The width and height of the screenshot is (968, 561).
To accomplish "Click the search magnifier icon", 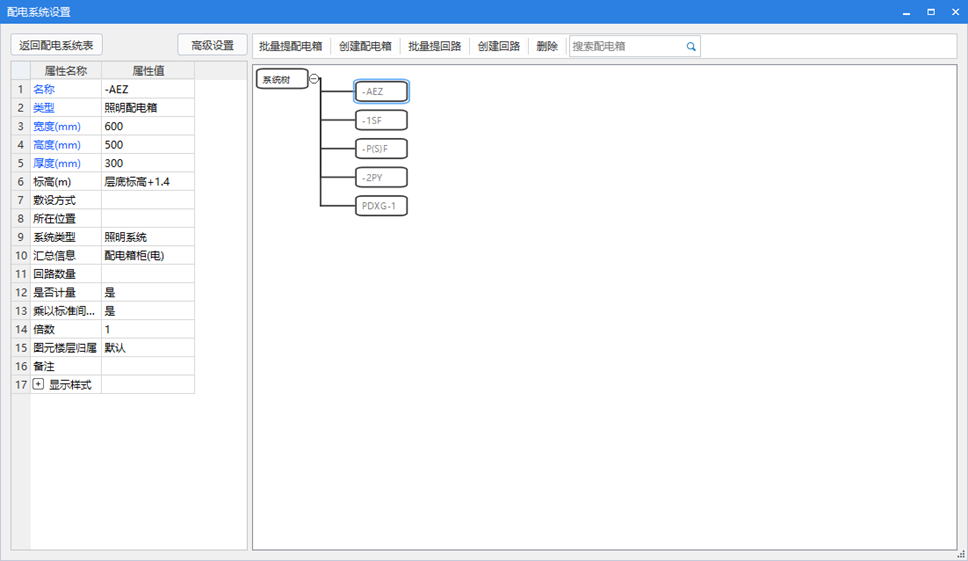I will 690,46.
